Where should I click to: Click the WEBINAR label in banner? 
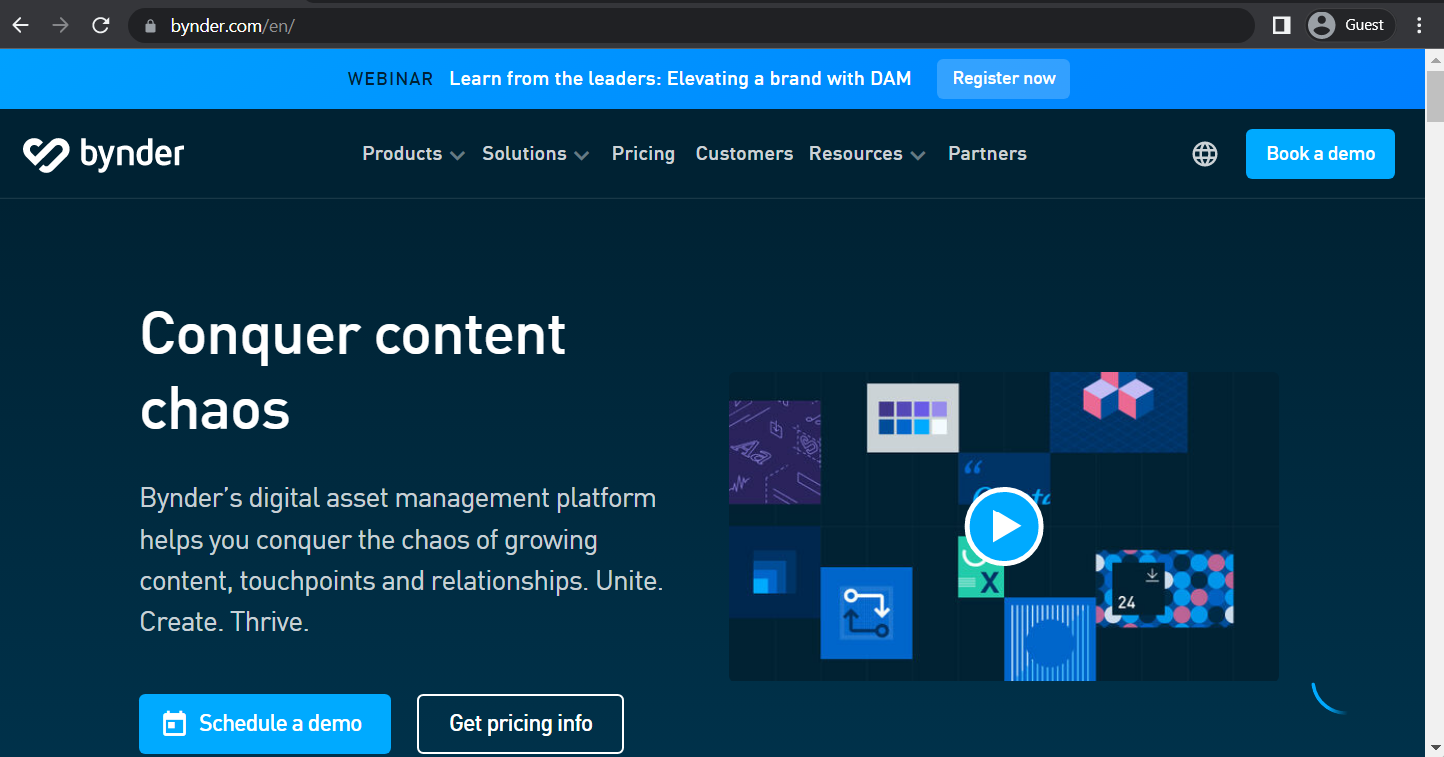coord(390,79)
